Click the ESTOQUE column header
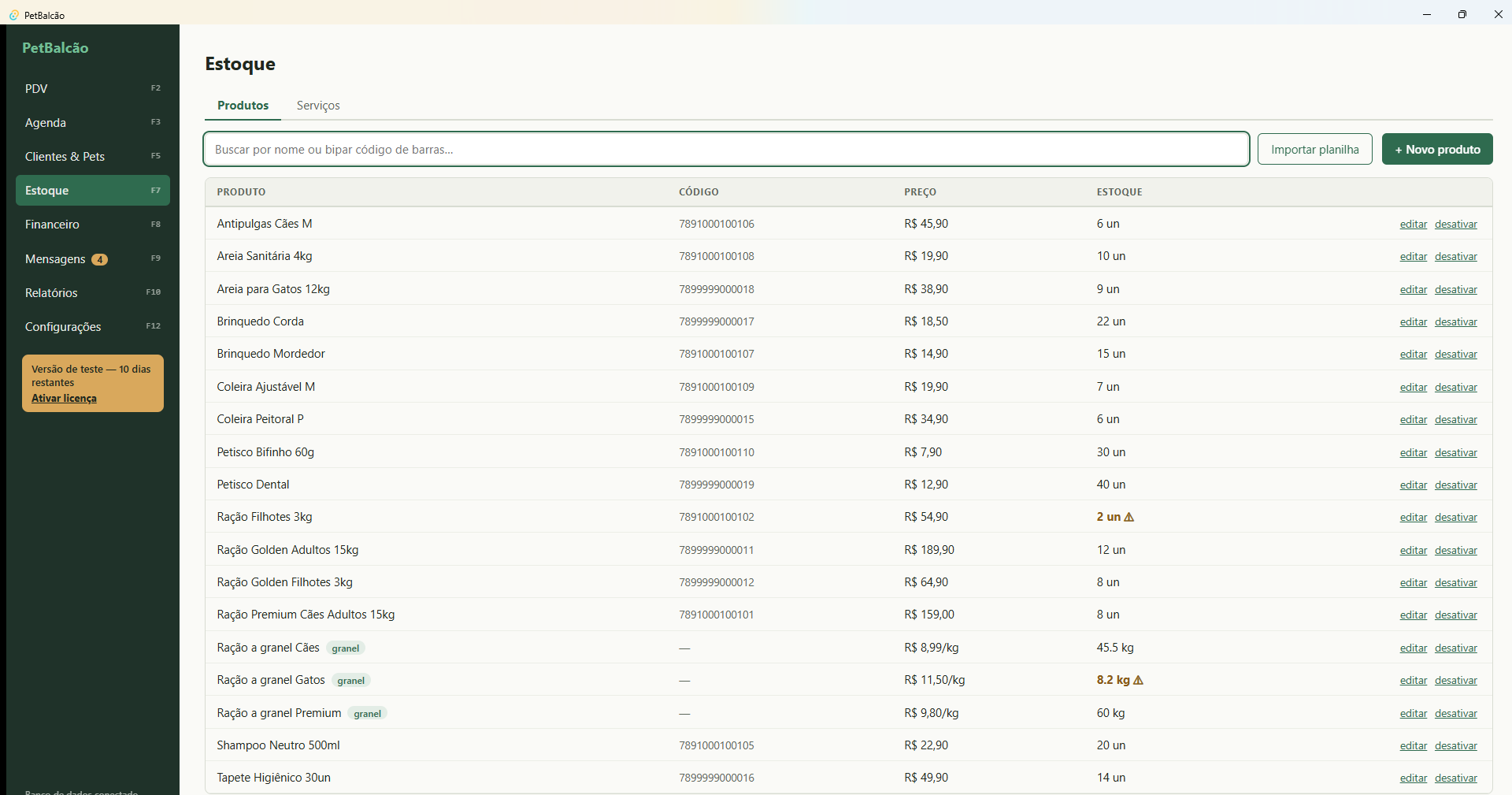 pos(1119,192)
